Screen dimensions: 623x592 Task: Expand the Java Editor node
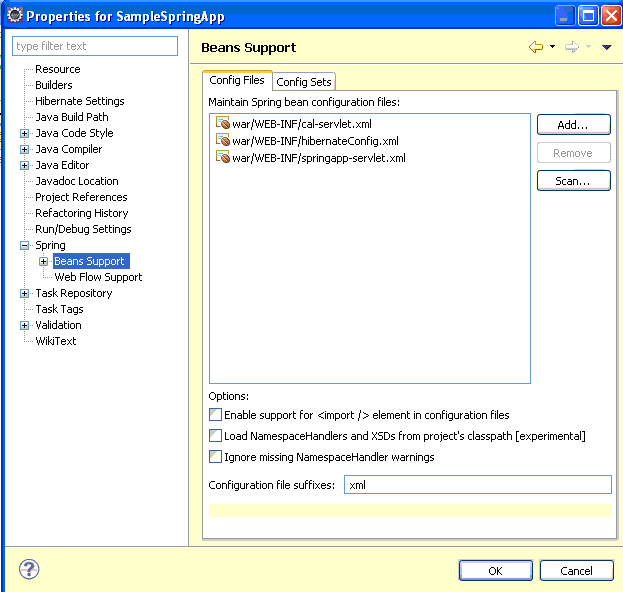[25, 165]
